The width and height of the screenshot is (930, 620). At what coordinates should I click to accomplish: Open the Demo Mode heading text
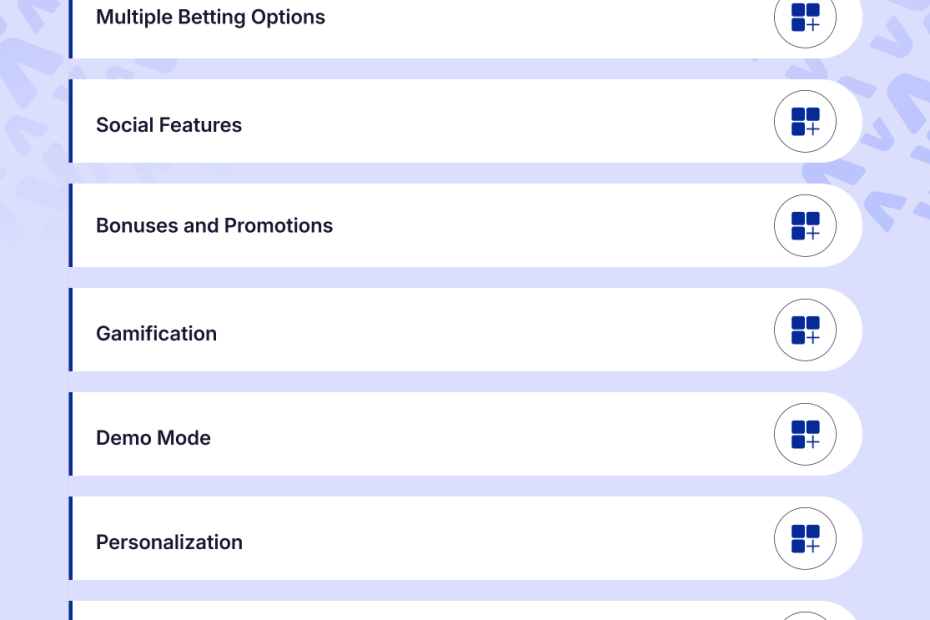pyautogui.click(x=153, y=438)
